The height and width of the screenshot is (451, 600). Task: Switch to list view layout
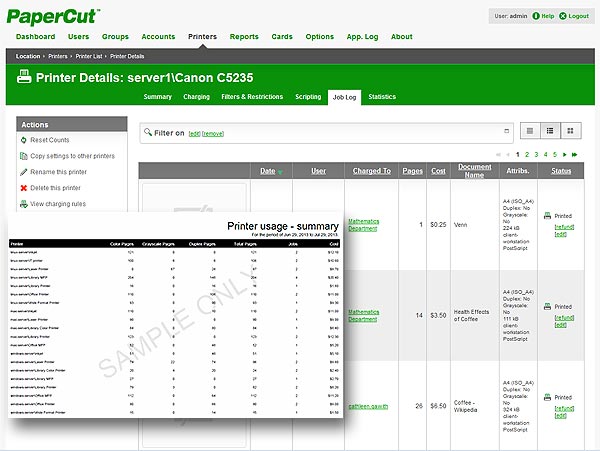(528, 131)
